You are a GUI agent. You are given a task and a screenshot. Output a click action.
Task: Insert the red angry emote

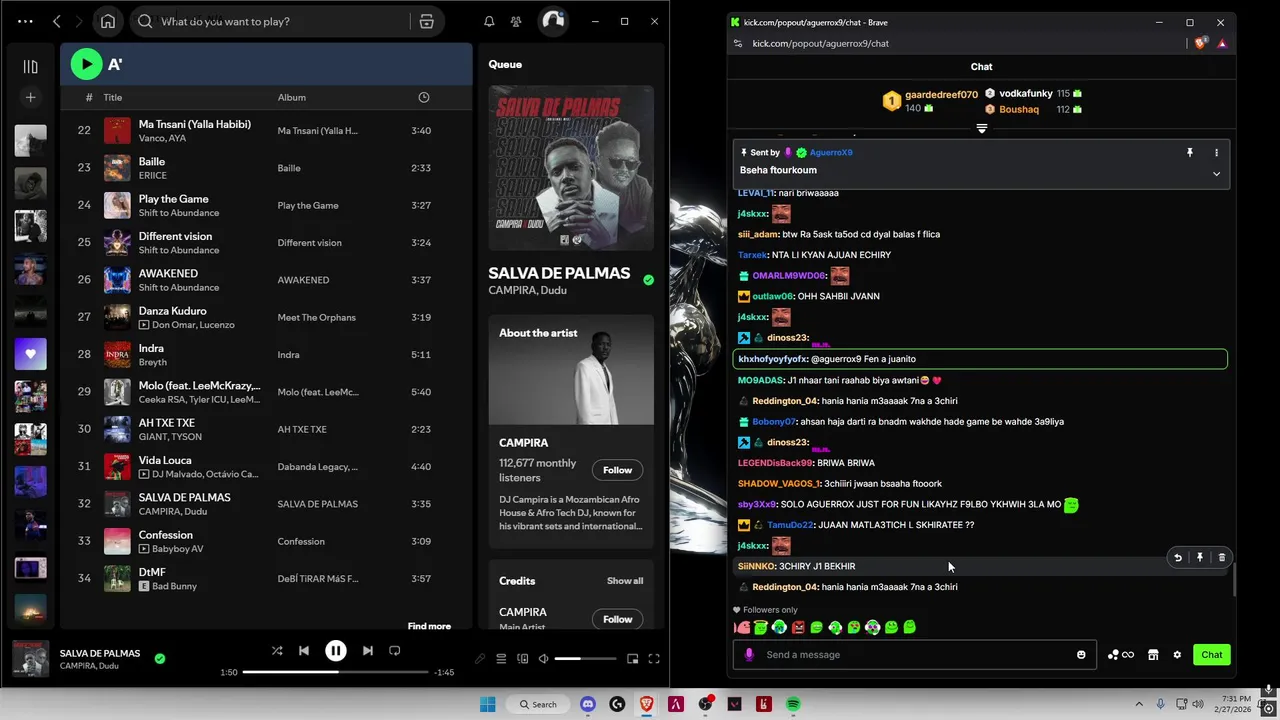click(798, 627)
